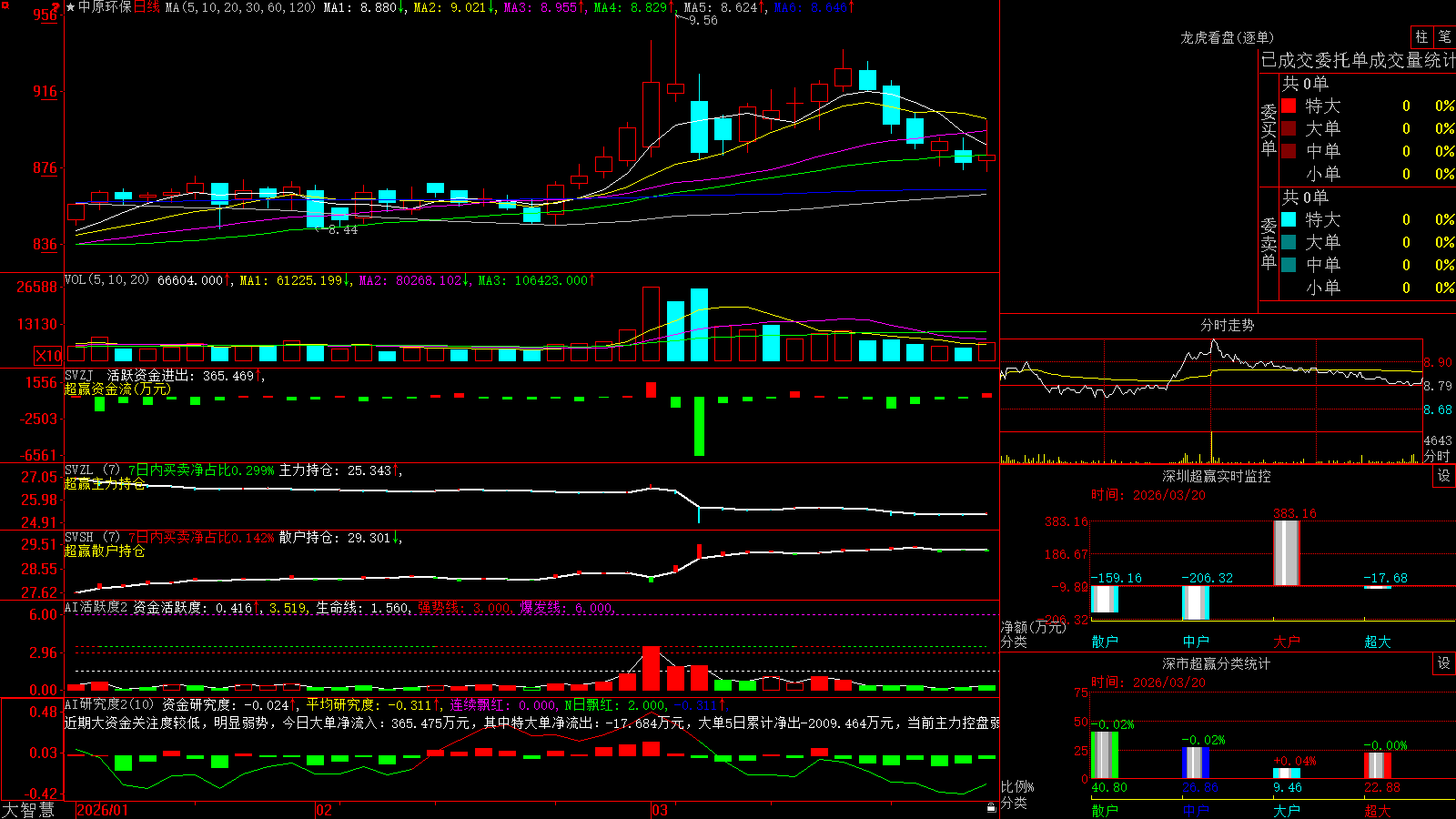Image resolution: width=1456 pixels, height=819 pixels.
Task: Click the 深圳超赢实时监控 panel title
Action: pyautogui.click(x=1216, y=476)
